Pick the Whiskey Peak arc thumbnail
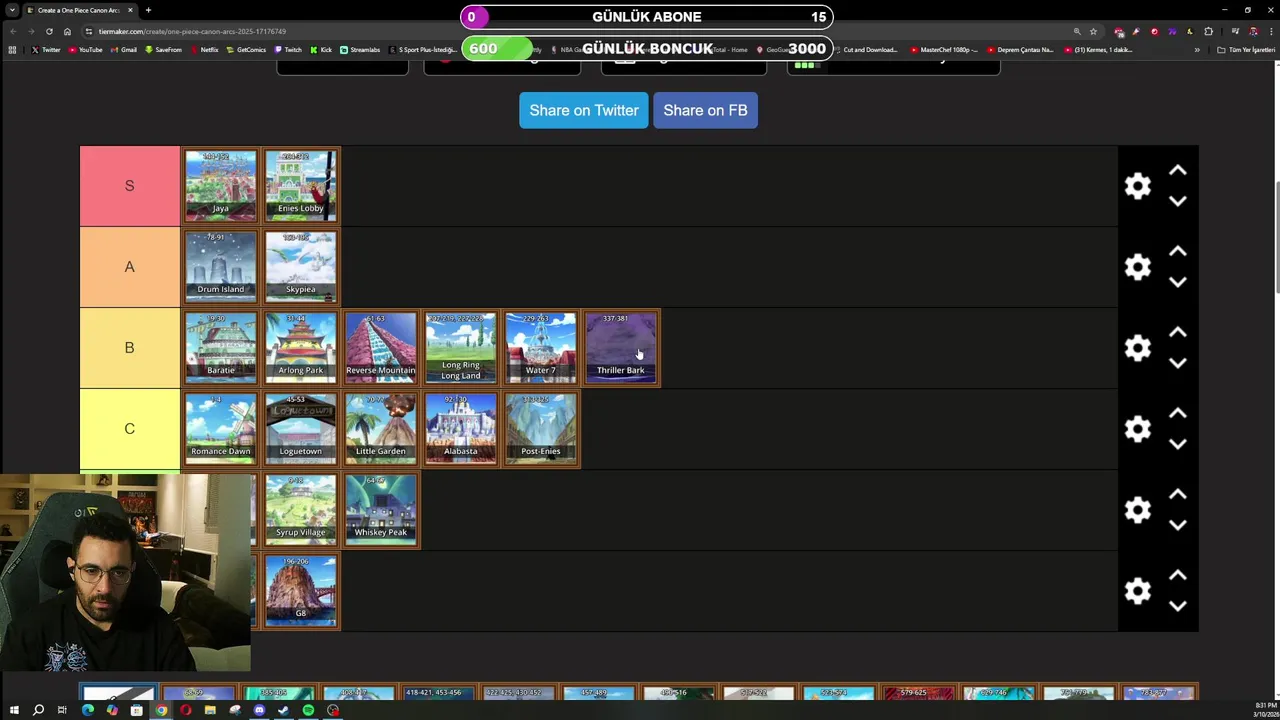This screenshot has width=1280, height=720. coord(381,510)
